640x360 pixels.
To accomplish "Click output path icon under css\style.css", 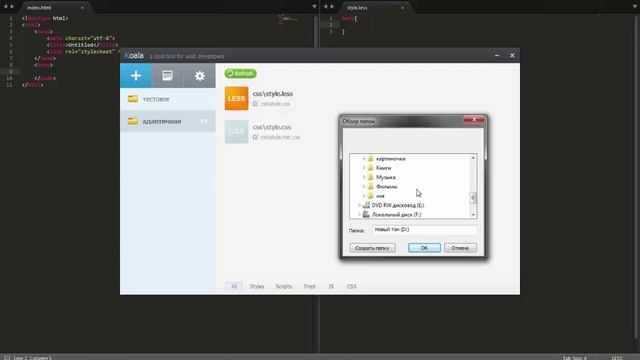I will [256, 137].
